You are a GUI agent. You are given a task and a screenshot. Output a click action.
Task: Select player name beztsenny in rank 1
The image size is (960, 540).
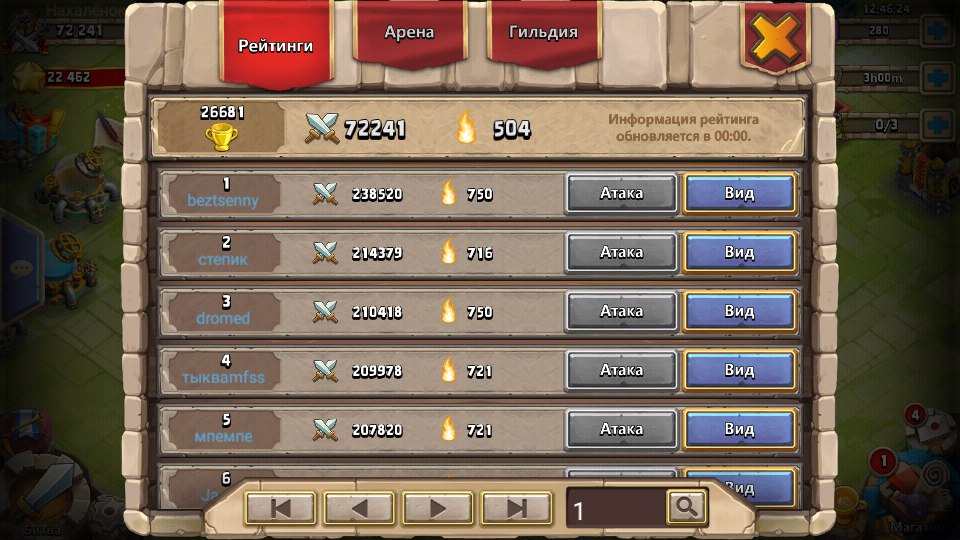tap(223, 201)
